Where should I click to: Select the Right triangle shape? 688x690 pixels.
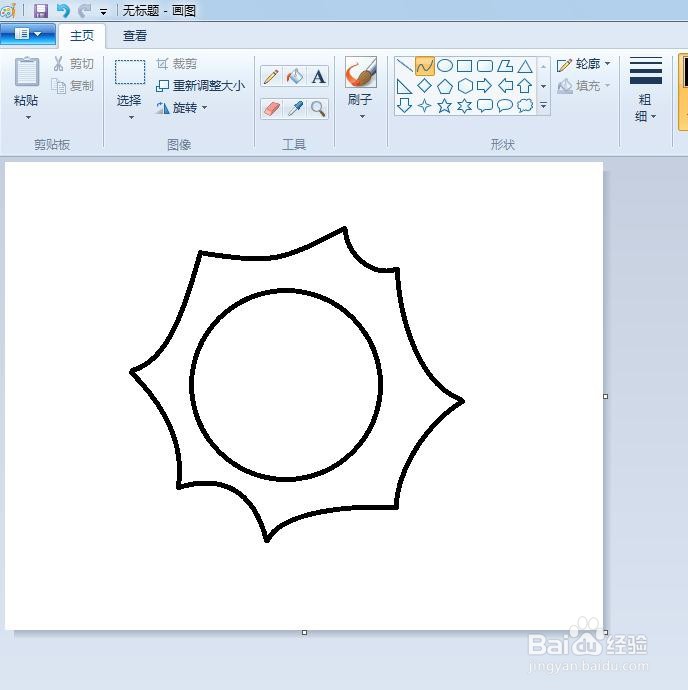[404, 86]
